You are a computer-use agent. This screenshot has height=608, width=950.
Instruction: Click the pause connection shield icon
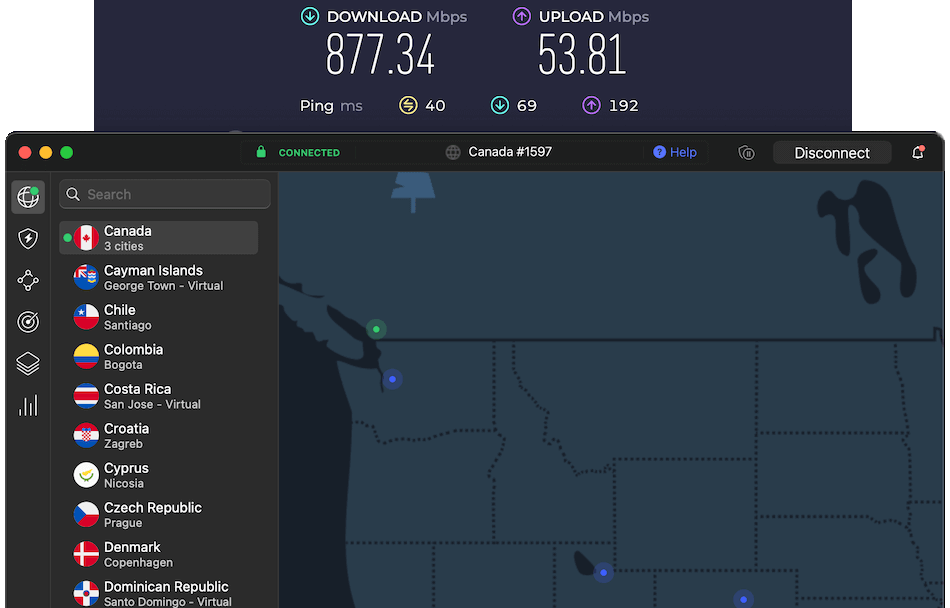pos(746,153)
